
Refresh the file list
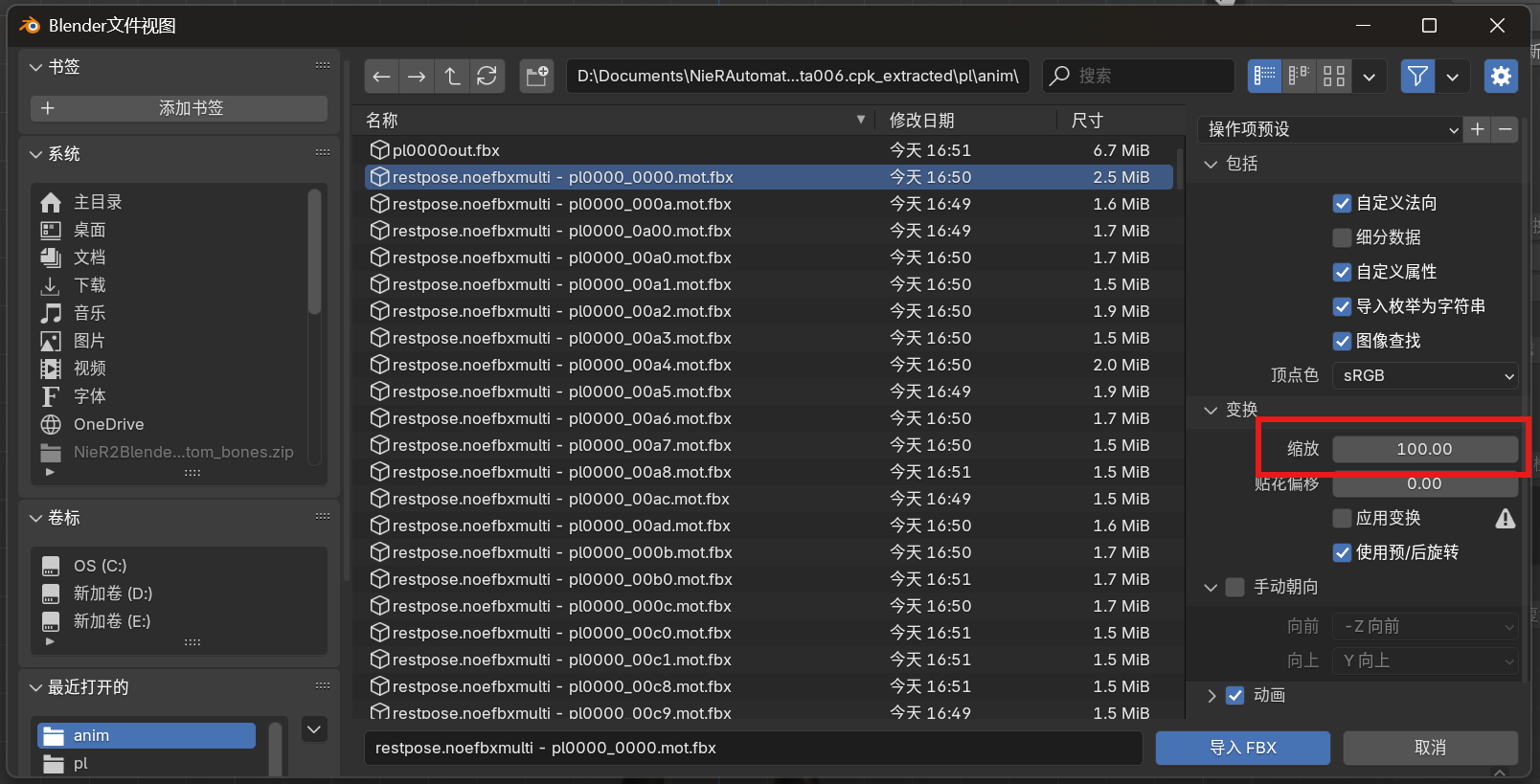point(487,77)
